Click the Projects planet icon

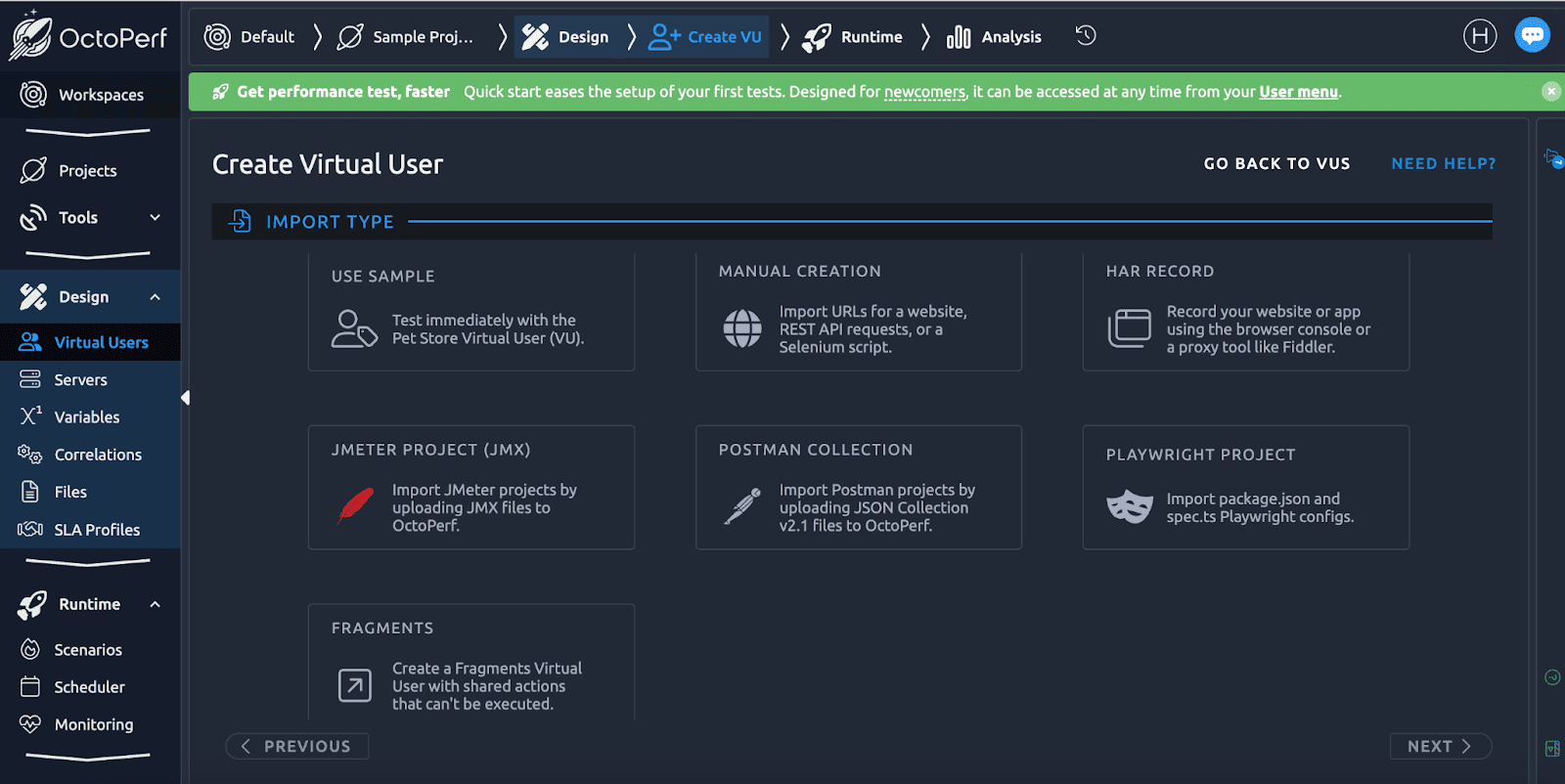(x=33, y=170)
